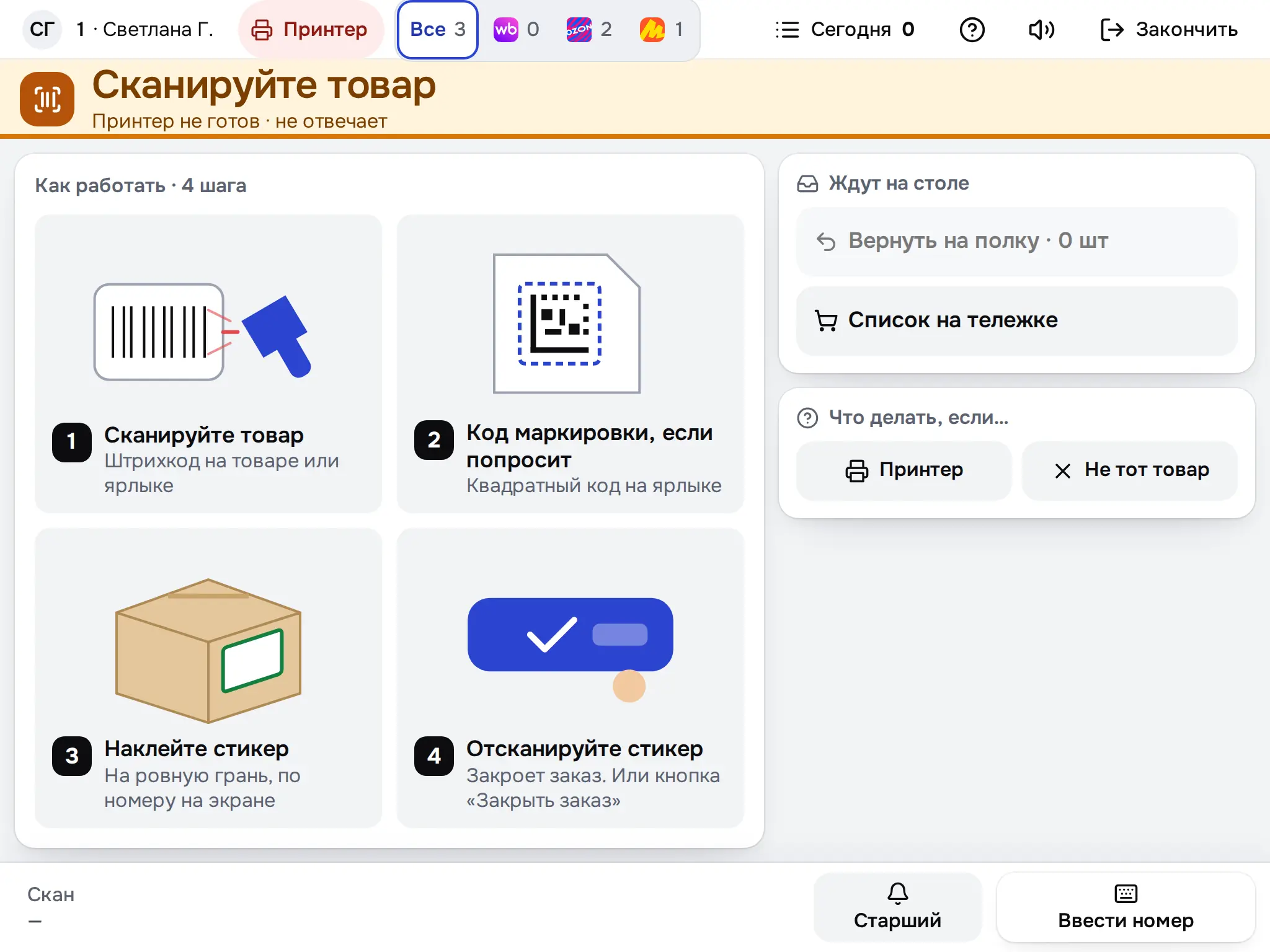Switch to the Yandex Market tab
This screenshot has width=1270, height=952.
click(662, 29)
